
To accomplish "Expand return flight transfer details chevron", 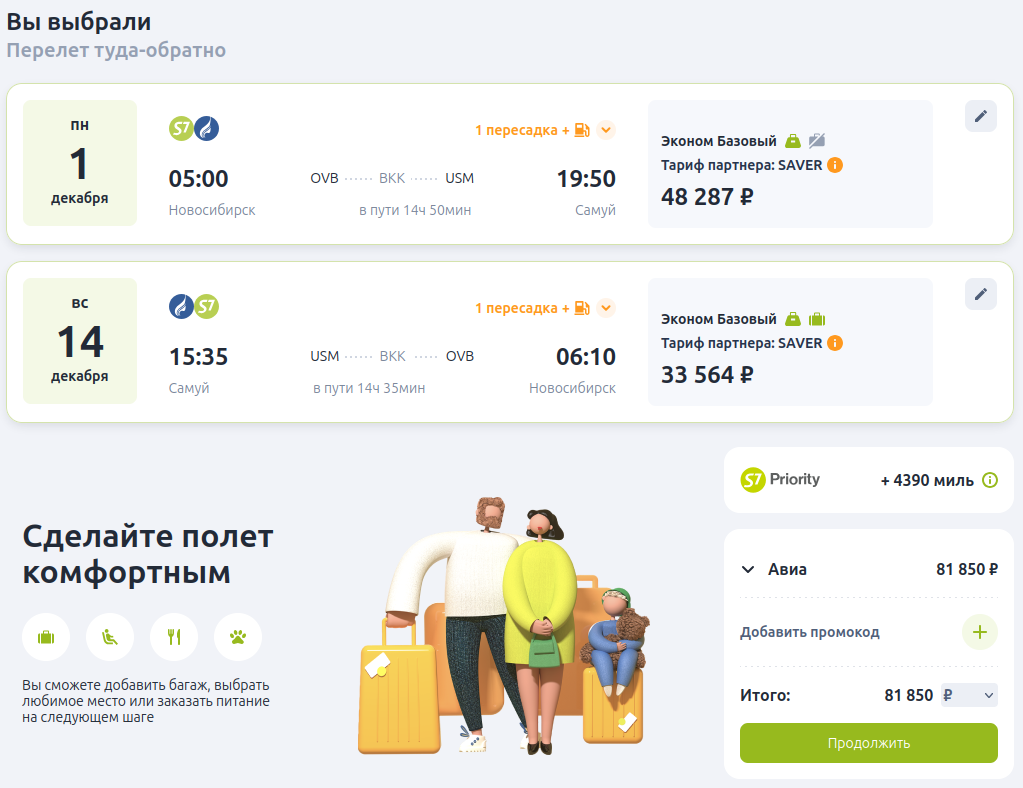I will click(x=606, y=308).
